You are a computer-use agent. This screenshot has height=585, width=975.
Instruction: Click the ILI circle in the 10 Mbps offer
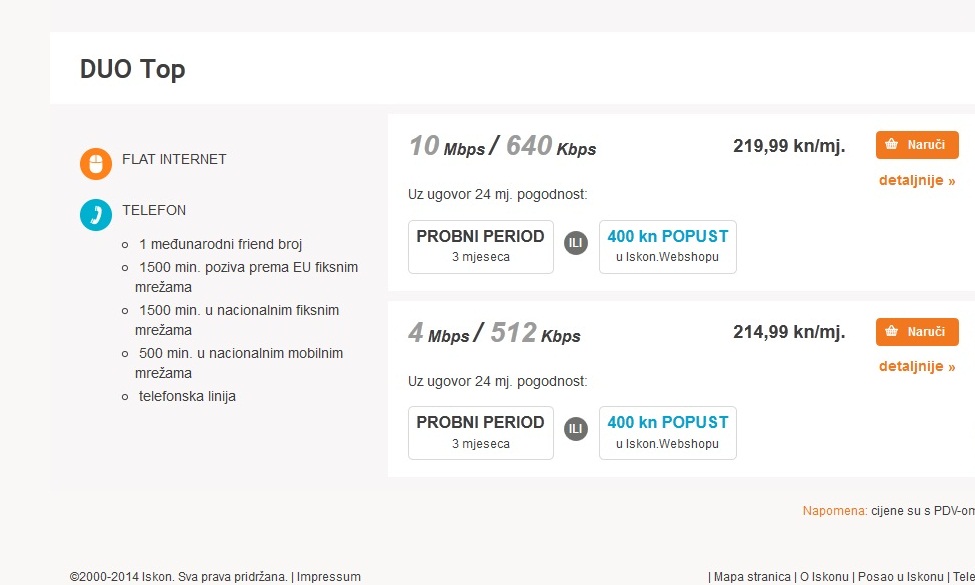576,243
